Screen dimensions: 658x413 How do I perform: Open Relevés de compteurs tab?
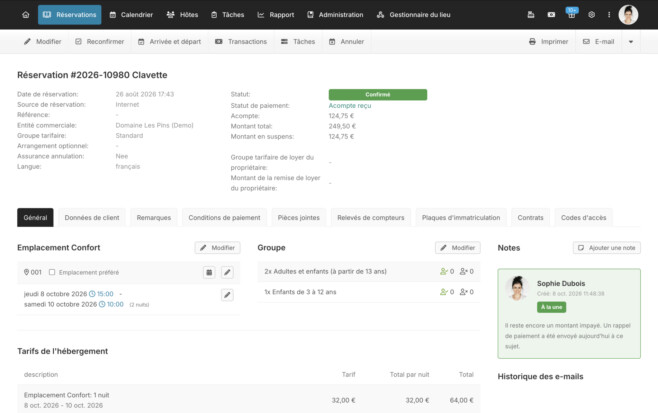[x=371, y=217]
